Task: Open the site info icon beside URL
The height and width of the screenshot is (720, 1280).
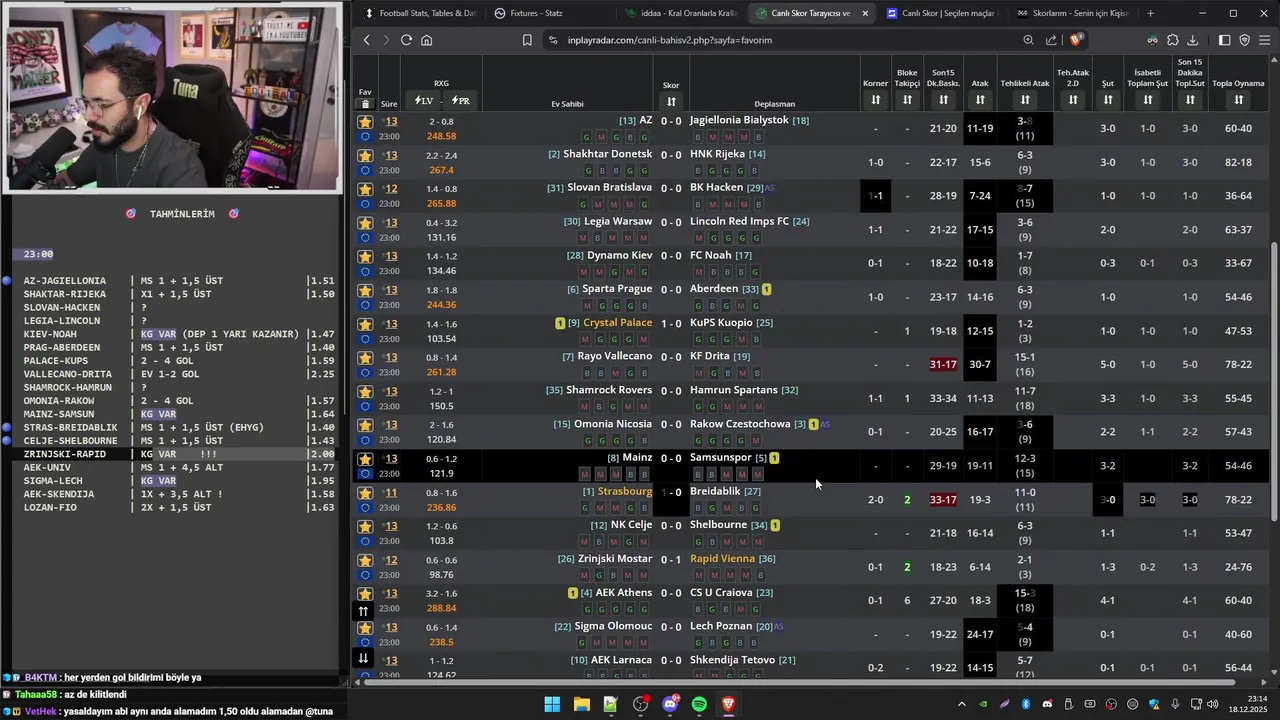Action: [553, 40]
